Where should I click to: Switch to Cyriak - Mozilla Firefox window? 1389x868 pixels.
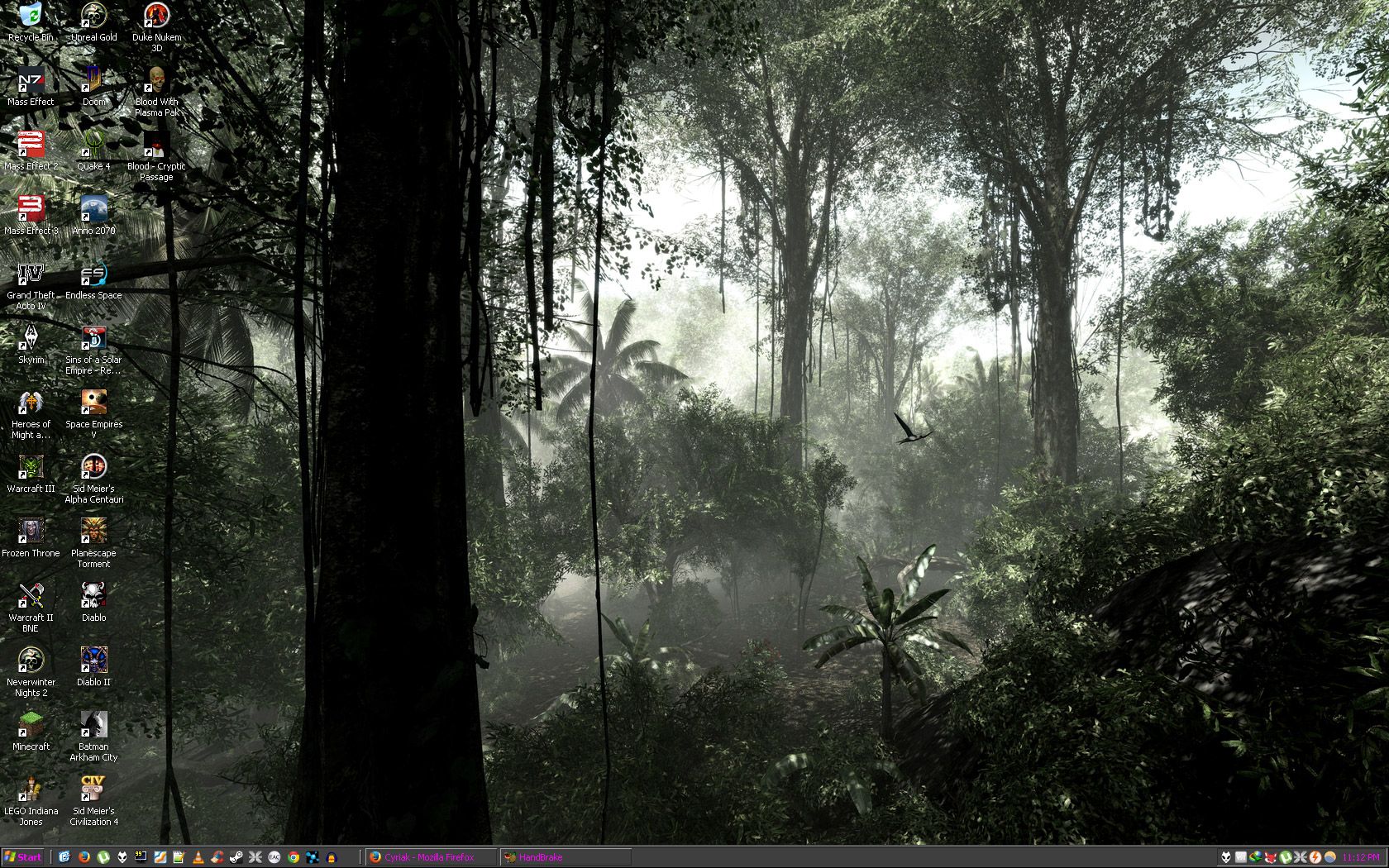431,857
